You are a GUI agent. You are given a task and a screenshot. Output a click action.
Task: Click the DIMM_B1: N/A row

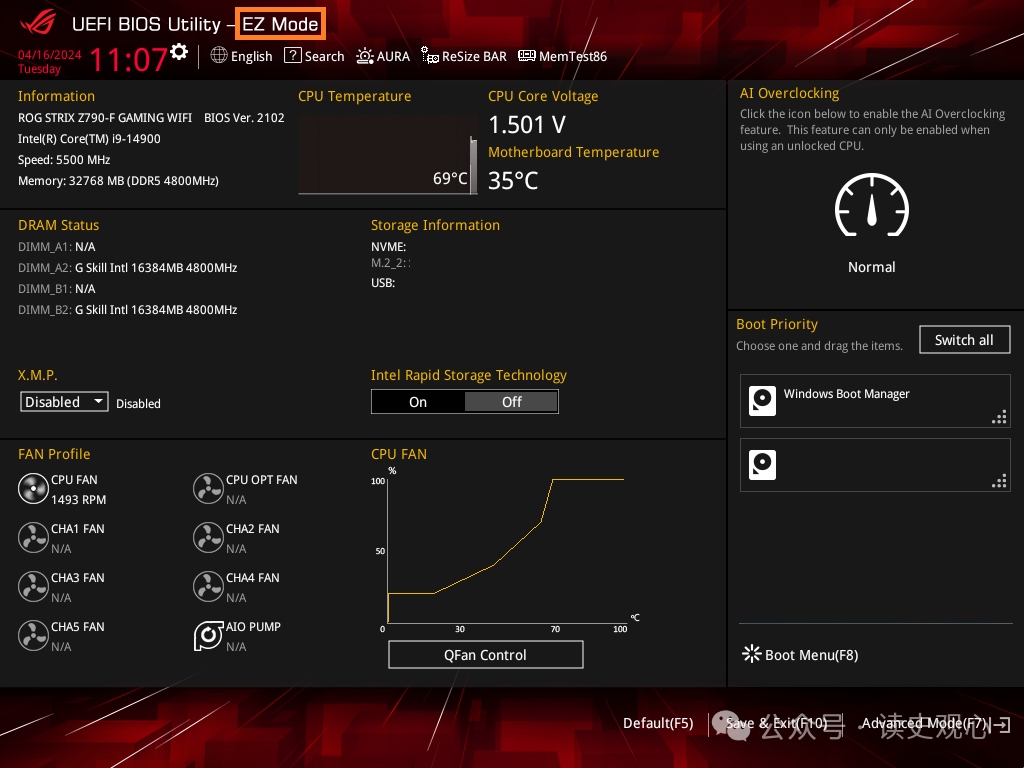click(57, 289)
